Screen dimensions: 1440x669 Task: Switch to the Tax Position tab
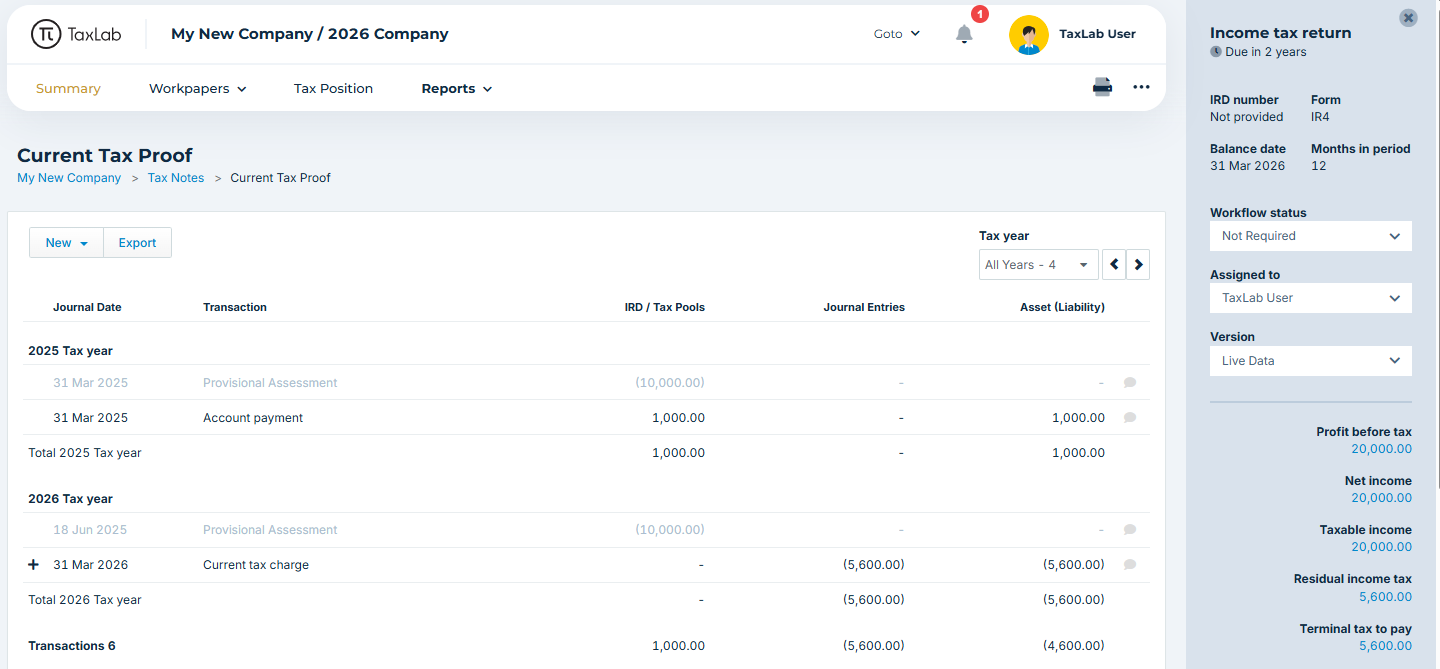[333, 88]
